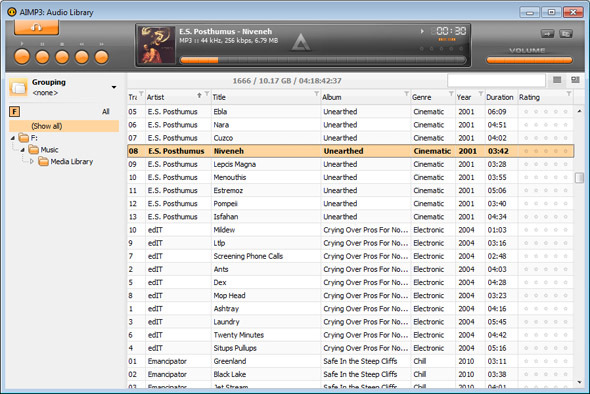Select the track titled Nara
The height and width of the screenshot is (394, 590).
click(x=350, y=125)
